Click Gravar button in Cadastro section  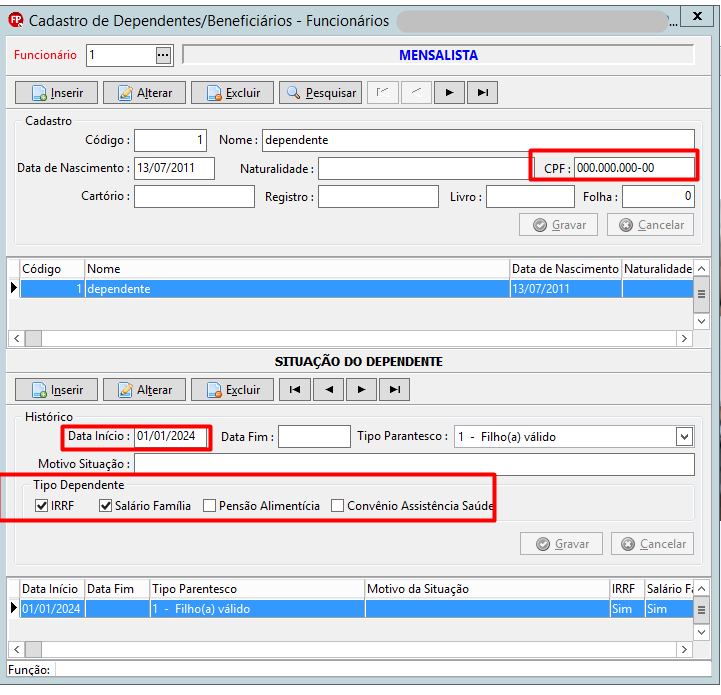pyautogui.click(x=558, y=225)
